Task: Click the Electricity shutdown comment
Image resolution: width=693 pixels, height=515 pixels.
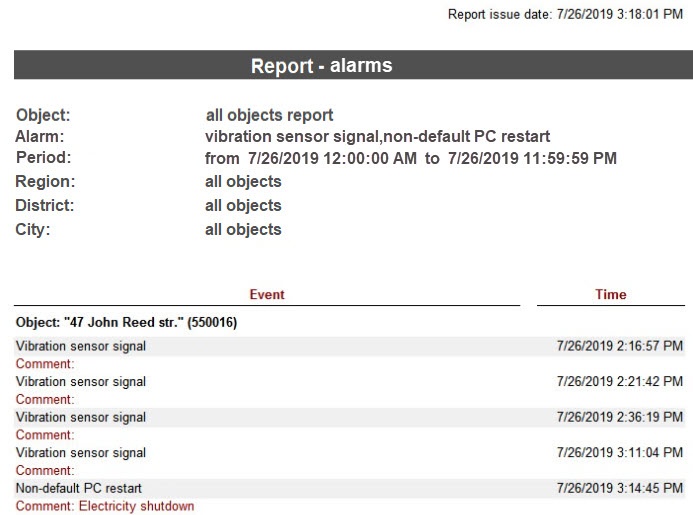Action: coord(105,506)
